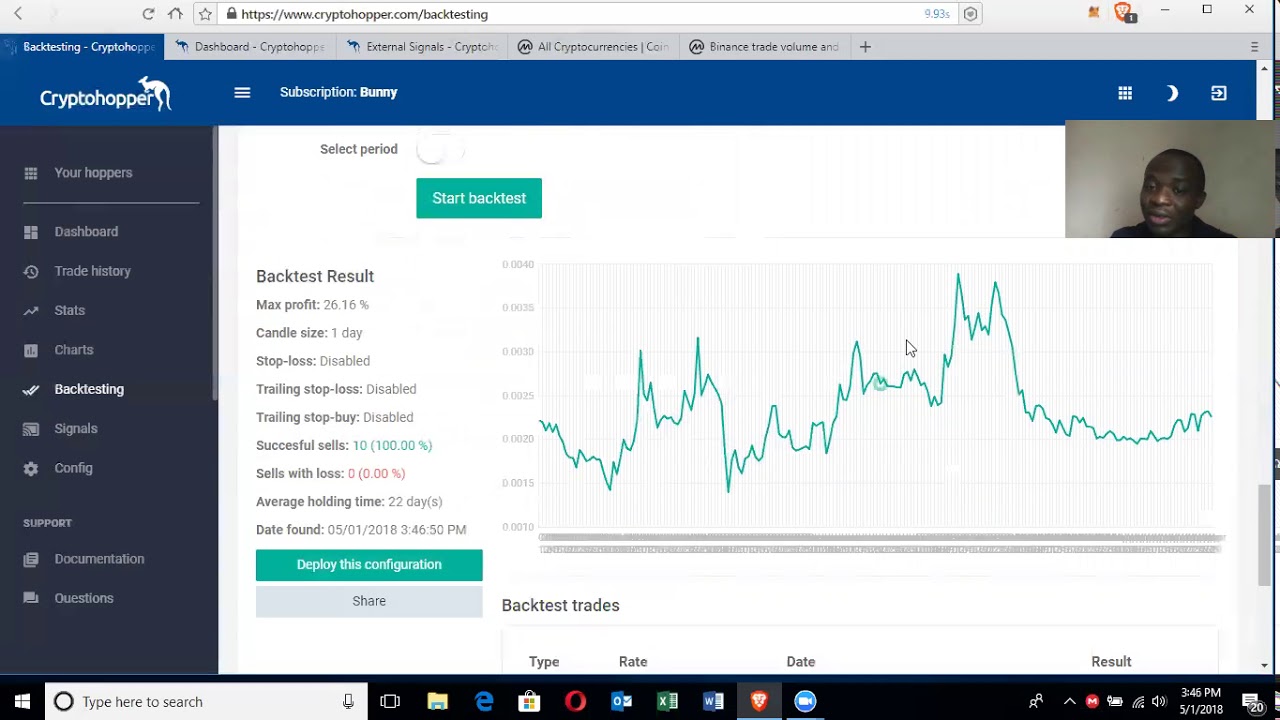Click the Questions chat icon
The height and width of the screenshot is (720, 1280).
click(x=31, y=598)
